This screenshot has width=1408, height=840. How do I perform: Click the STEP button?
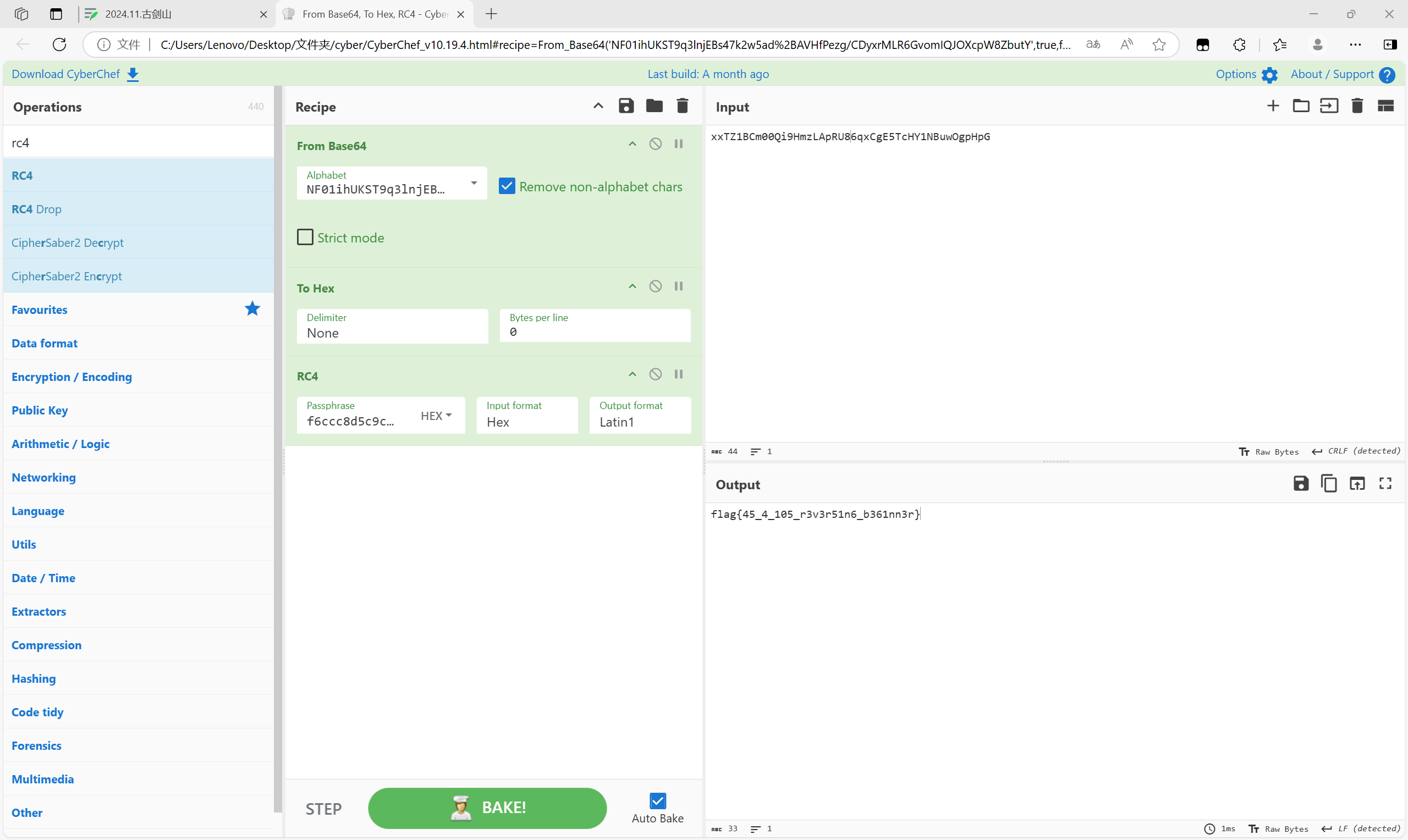tap(324, 809)
